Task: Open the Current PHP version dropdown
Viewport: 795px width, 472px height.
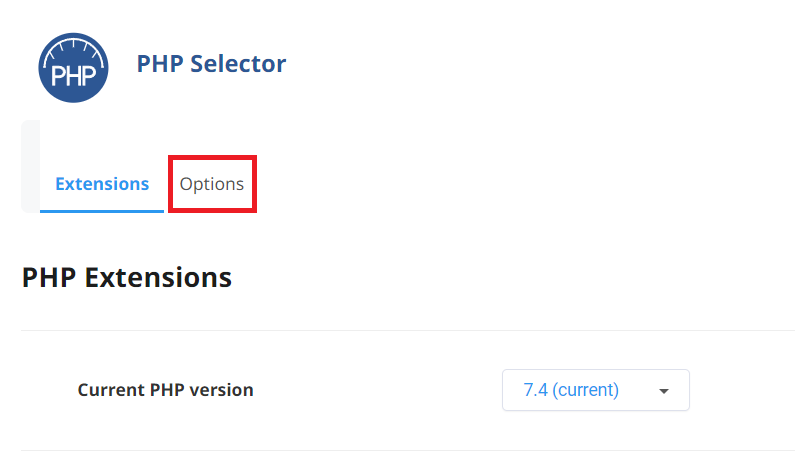Action: (x=595, y=390)
